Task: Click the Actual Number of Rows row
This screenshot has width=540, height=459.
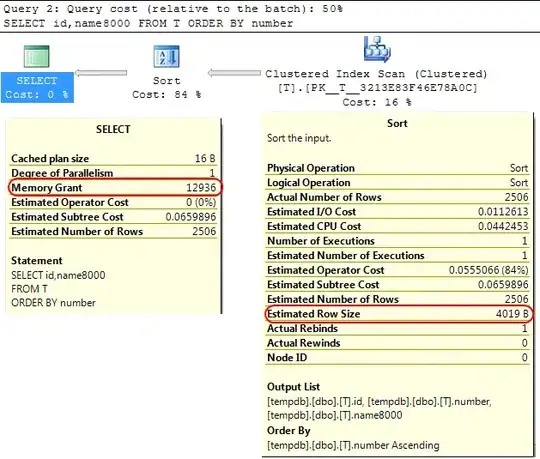Action: point(398,197)
